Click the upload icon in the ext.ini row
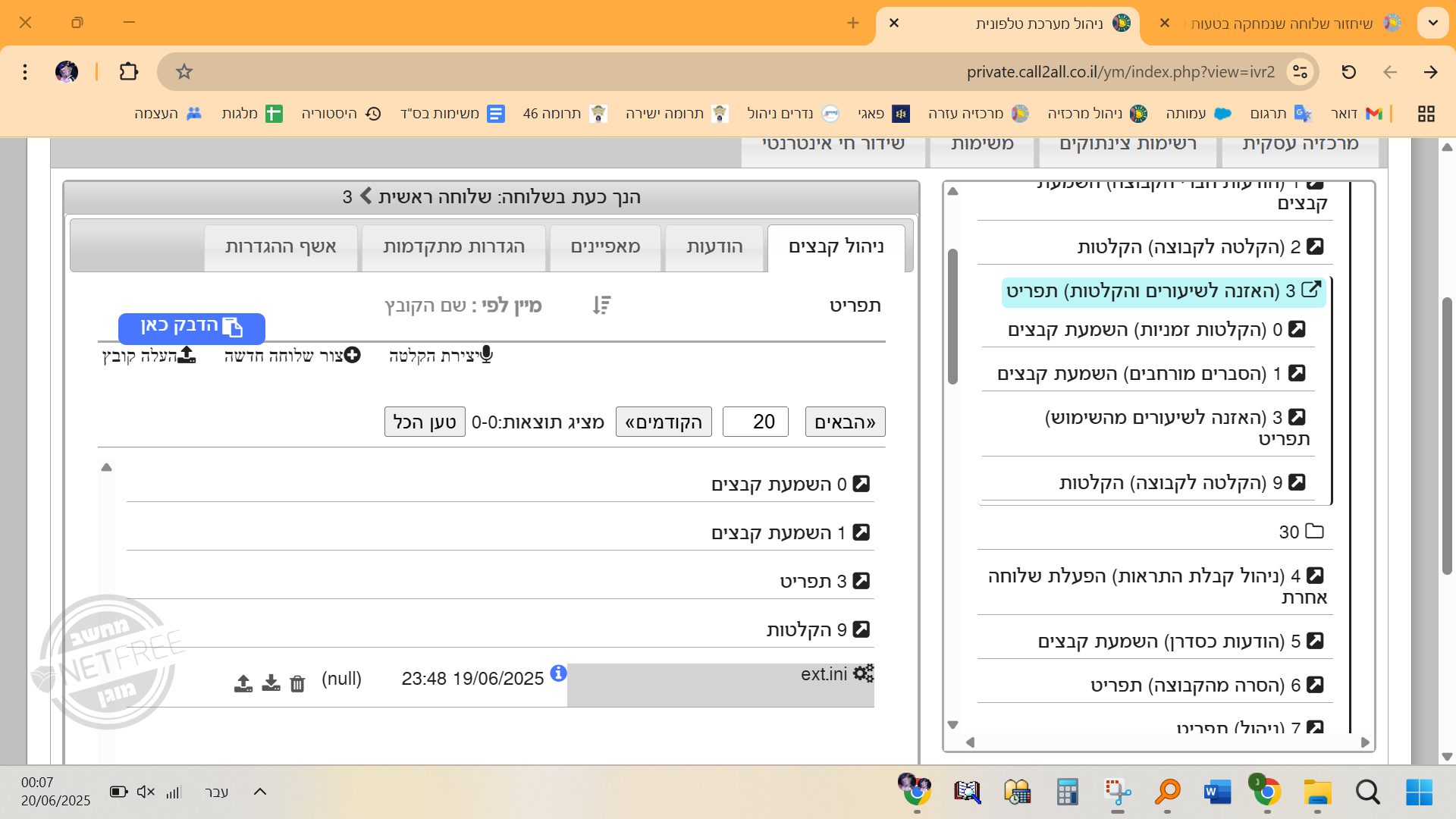The height and width of the screenshot is (819, 1456). tap(243, 683)
